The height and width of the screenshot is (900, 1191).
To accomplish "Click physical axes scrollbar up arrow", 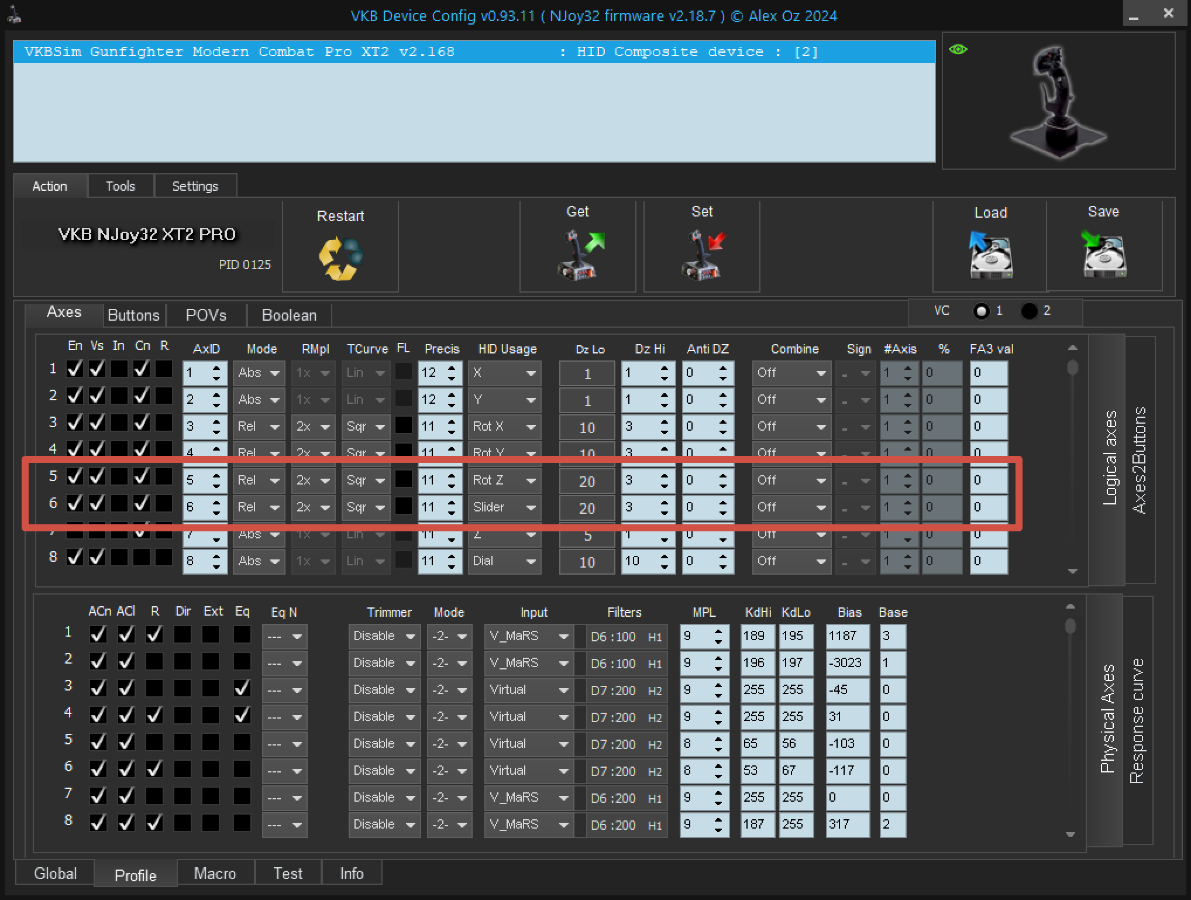I will [x=1070, y=607].
